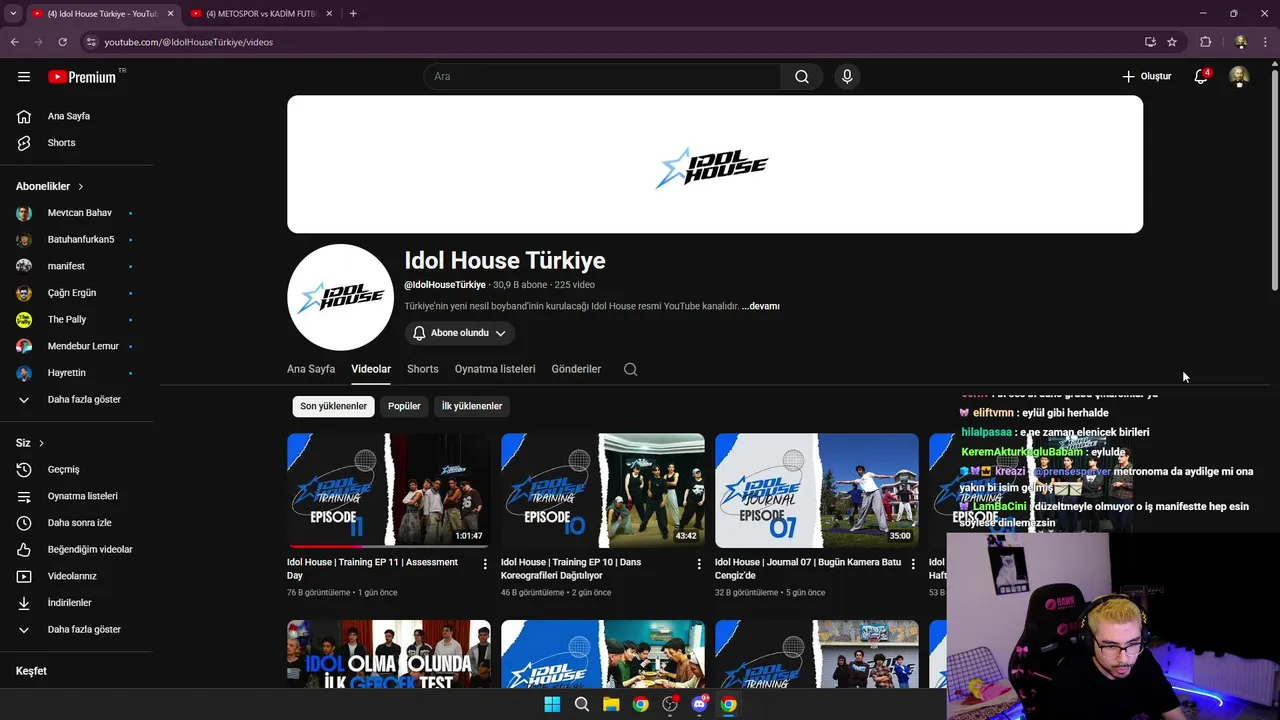Open the Gönderiler tab
This screenshot has width=1280, height=720.
[x=576, y=369]
